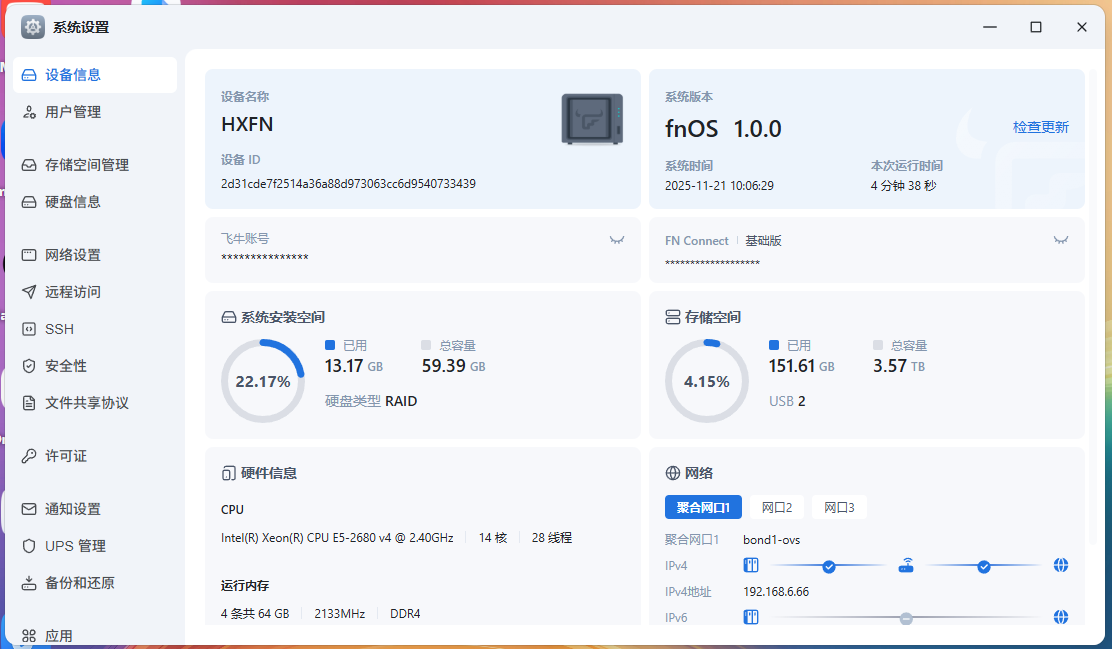Click the 22.17% system space usage ring
The height and width of the screenshot is (649, 1112).
pyautogui.click(x=263, y=381)
